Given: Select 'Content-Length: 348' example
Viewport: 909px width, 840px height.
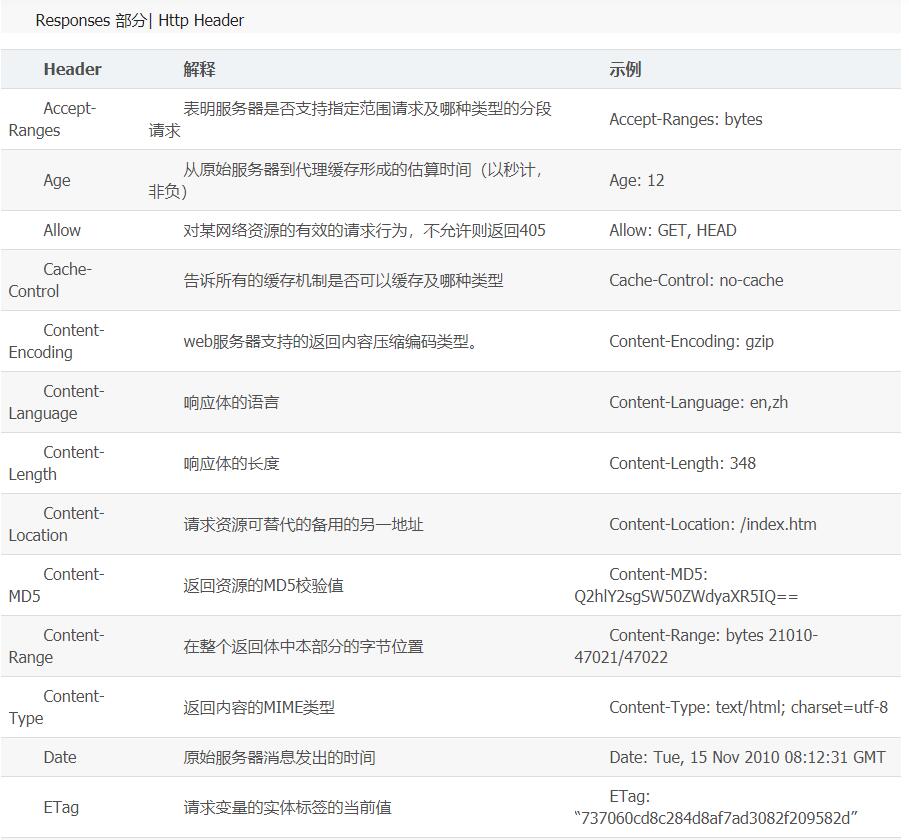Looking at the screenshot, I should pyautogui.click(x=682, y=463).
